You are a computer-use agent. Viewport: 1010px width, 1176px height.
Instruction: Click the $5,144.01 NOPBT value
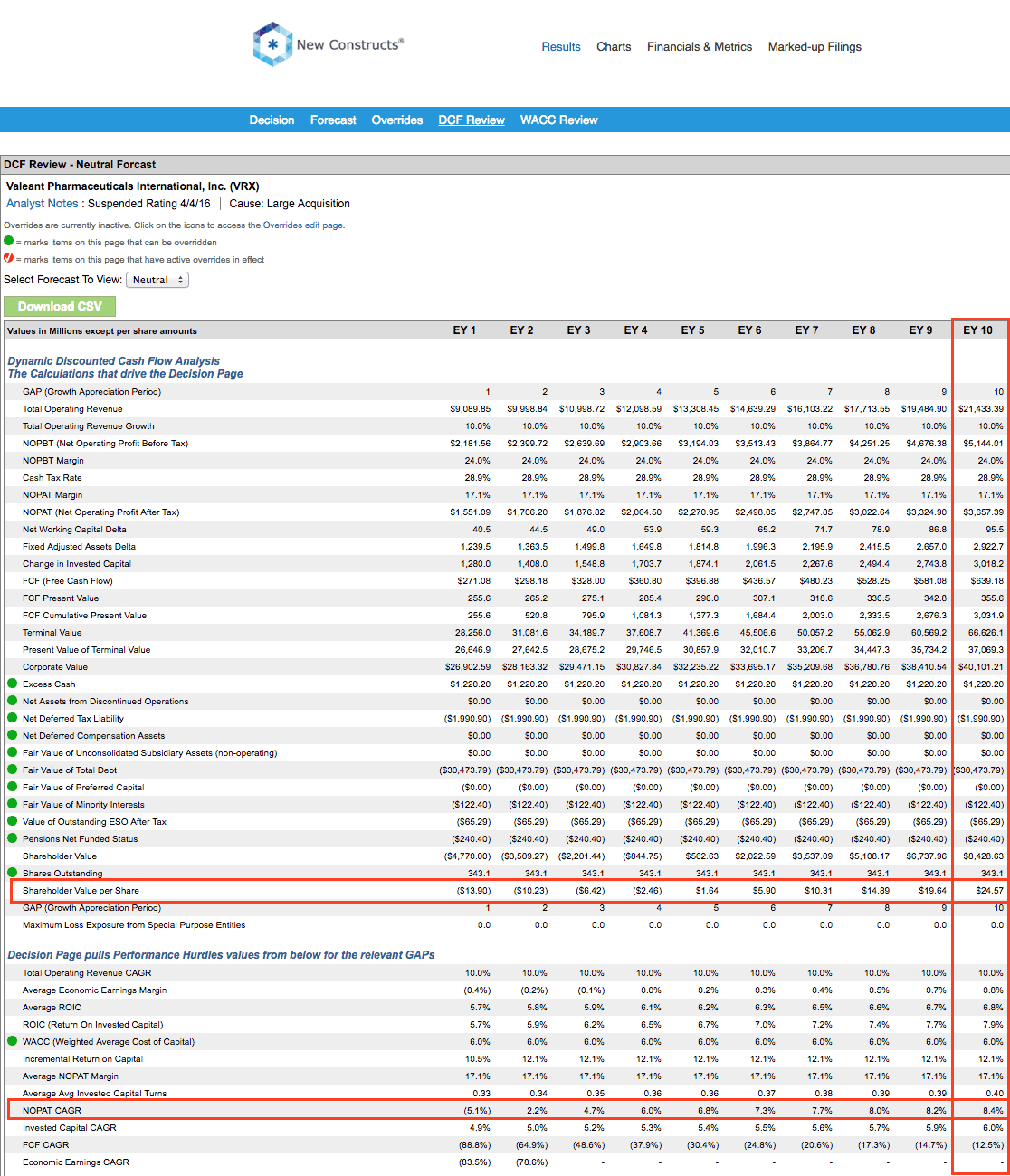tap(984, 444)
